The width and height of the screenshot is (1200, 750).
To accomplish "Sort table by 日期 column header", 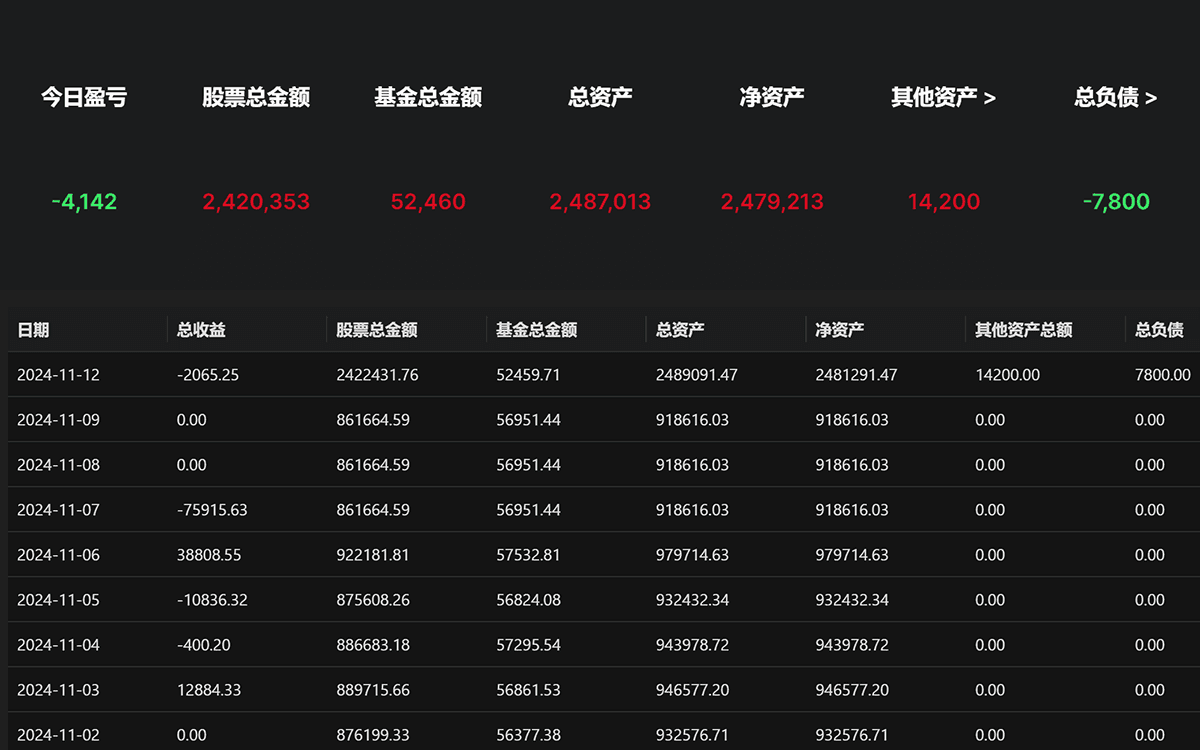I will click(x=34, y=330).
